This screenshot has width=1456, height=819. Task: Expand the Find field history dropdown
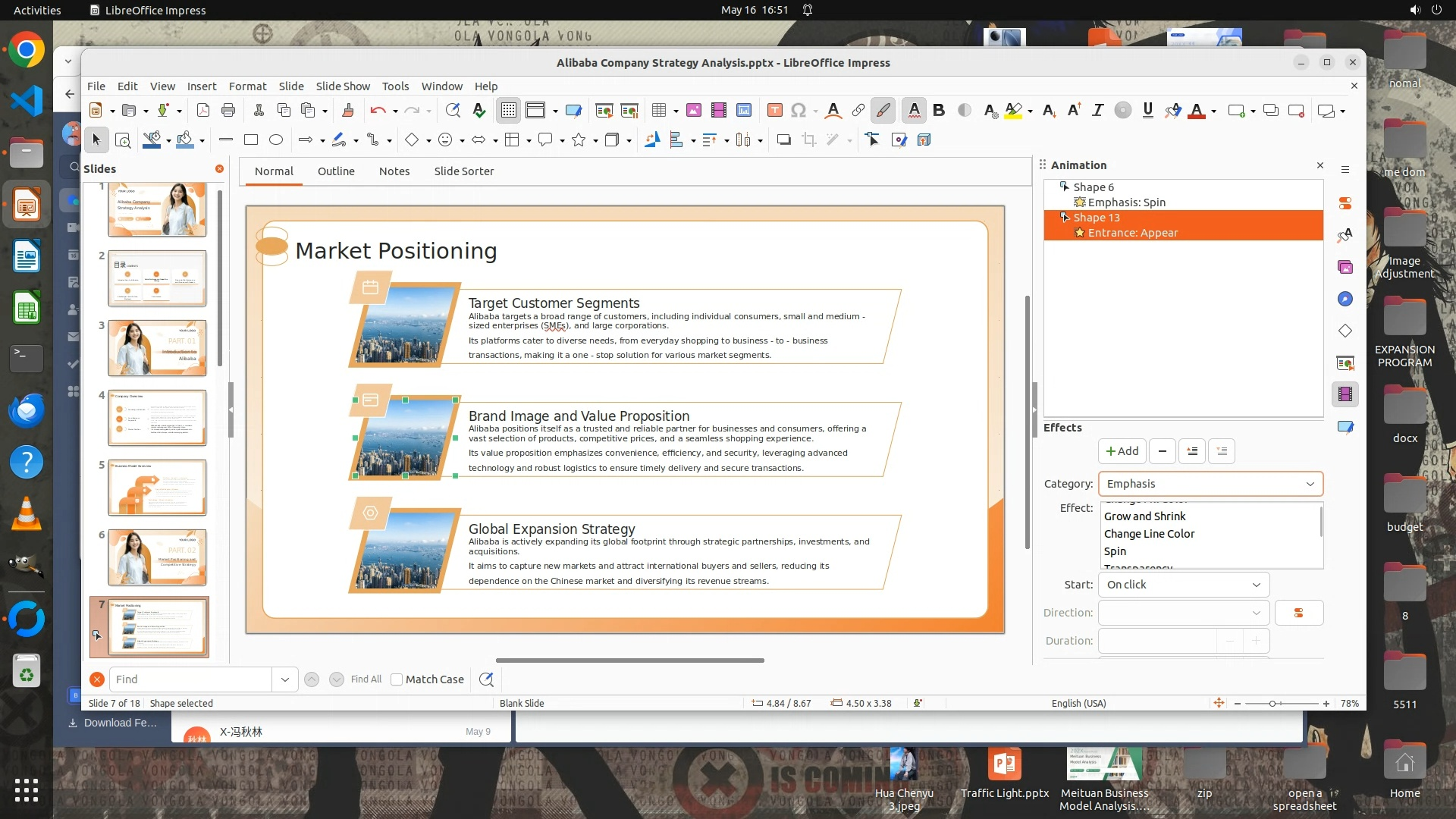[284, 679]
